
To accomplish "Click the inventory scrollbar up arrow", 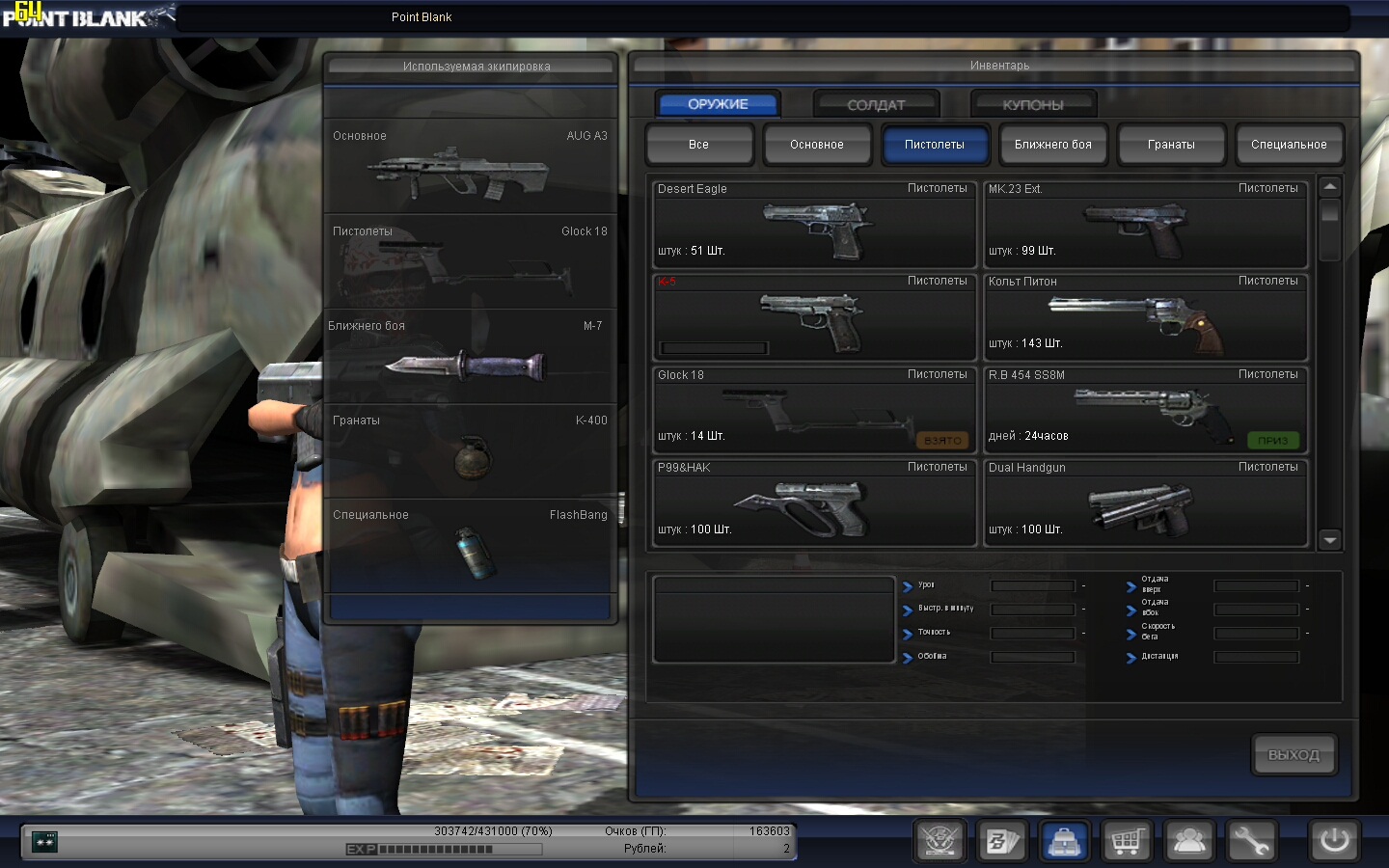I will (1330, 187).
